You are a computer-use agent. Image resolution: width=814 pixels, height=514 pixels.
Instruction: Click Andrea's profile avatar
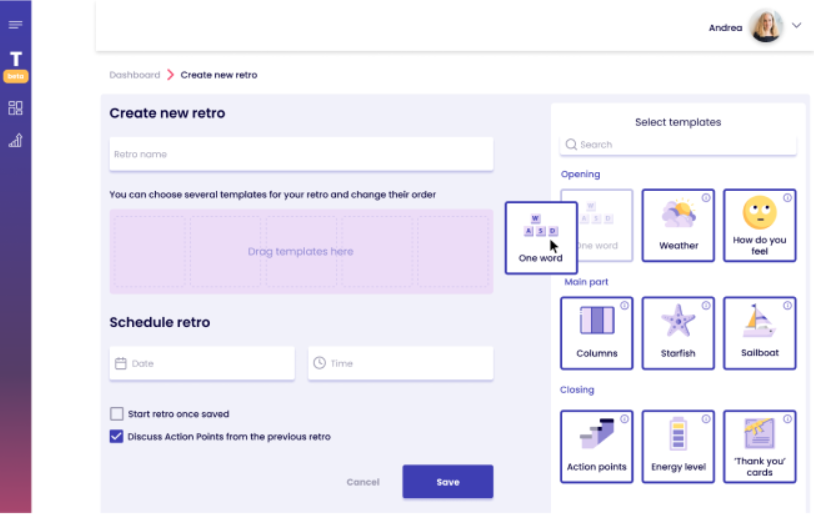pos(766,26)
